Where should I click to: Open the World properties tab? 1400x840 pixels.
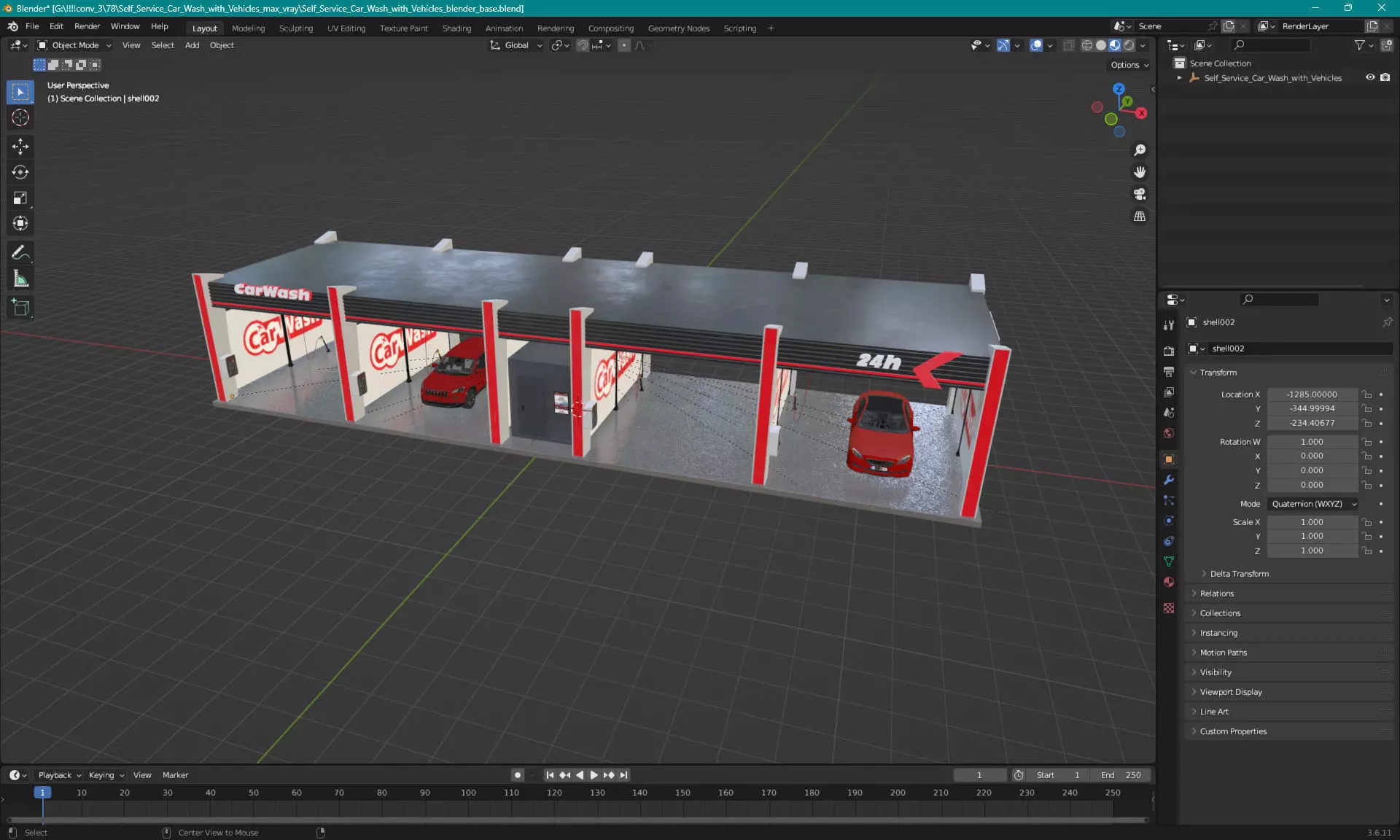pyautogui.click(x=1169, y=433)
